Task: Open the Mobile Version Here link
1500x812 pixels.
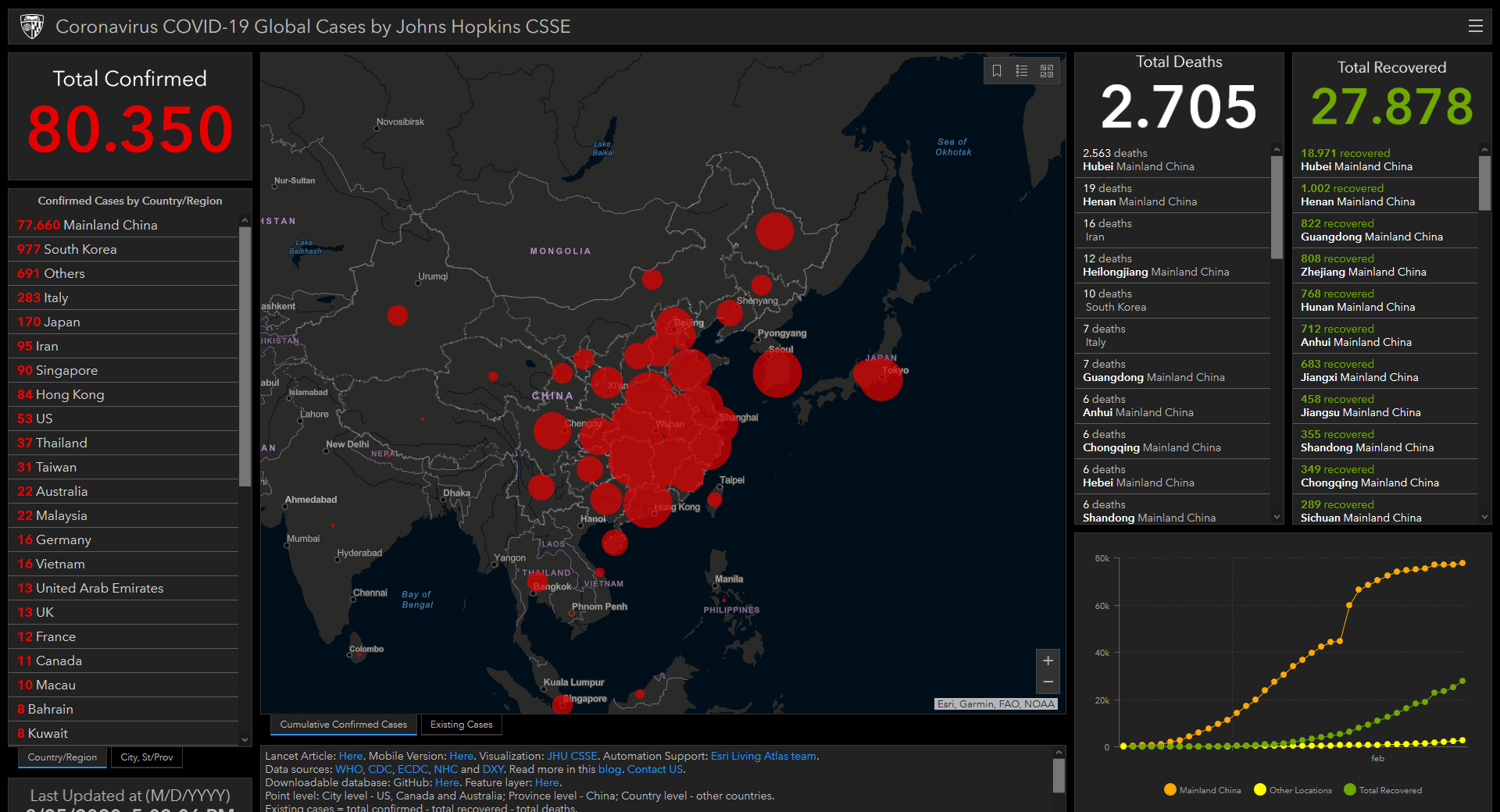Action: coord(461,756)
